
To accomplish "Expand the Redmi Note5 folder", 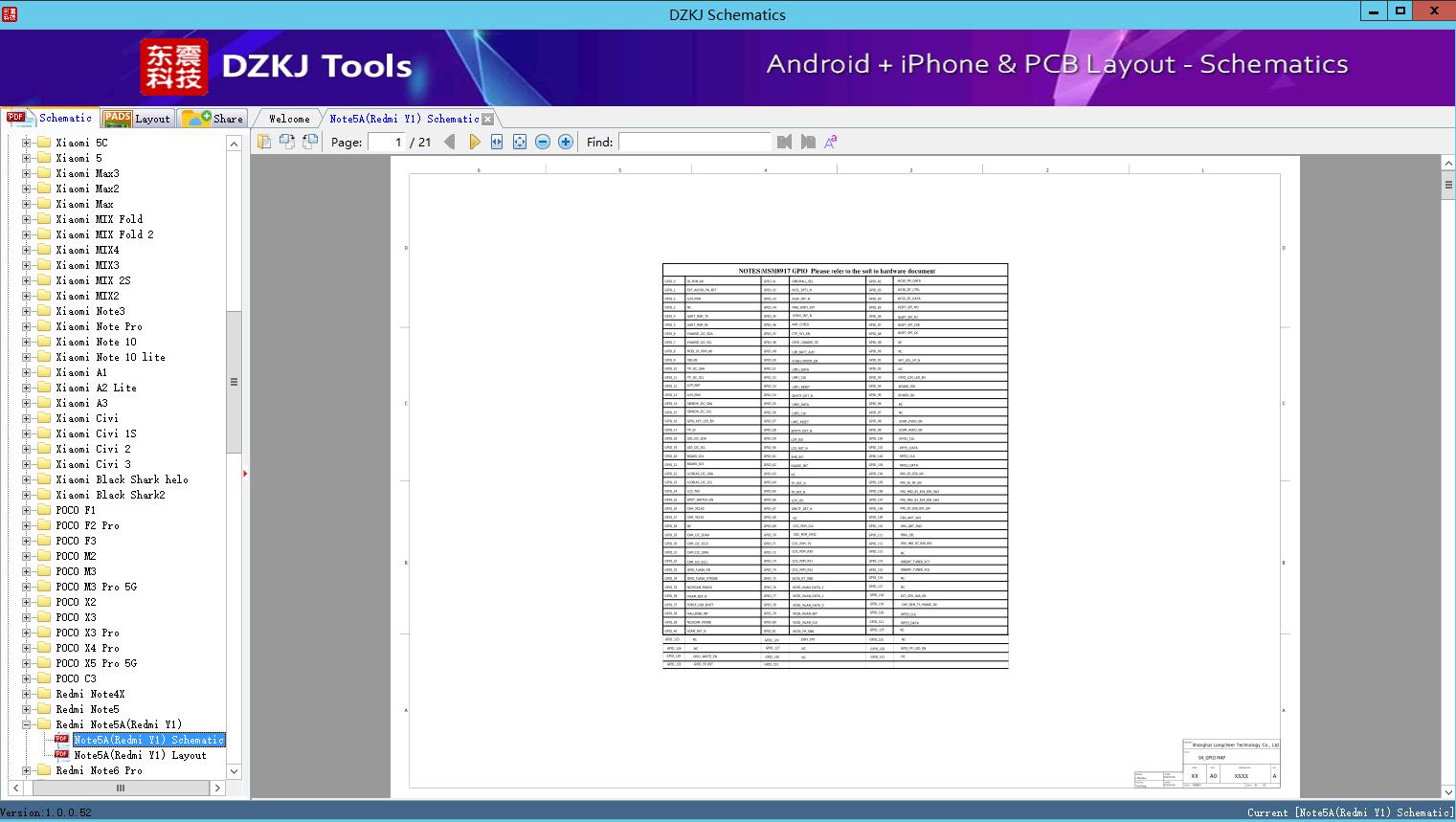I will (27, 709).
